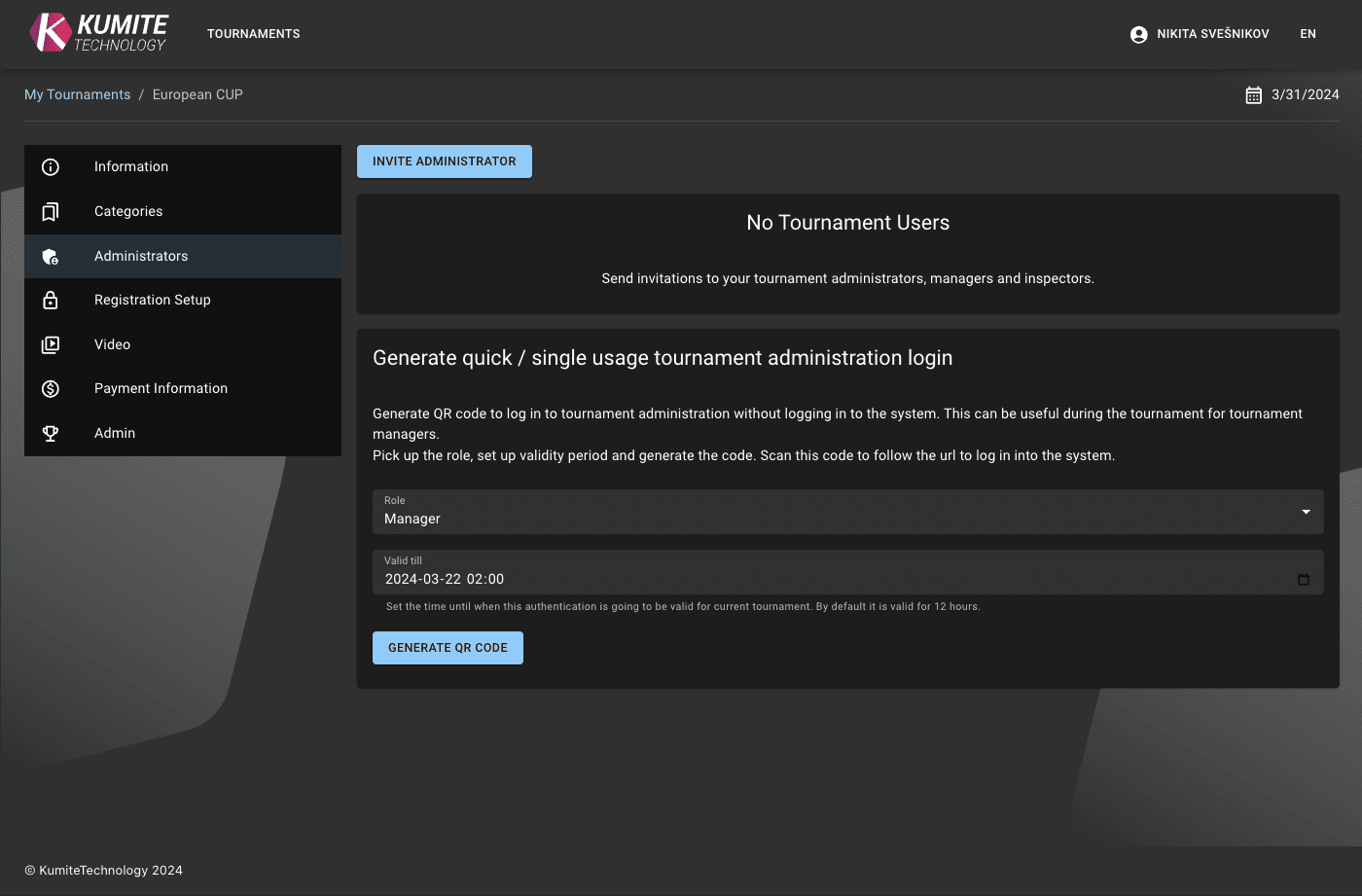Open the date picker icon in Valid till field

[x=1304, y=579]
